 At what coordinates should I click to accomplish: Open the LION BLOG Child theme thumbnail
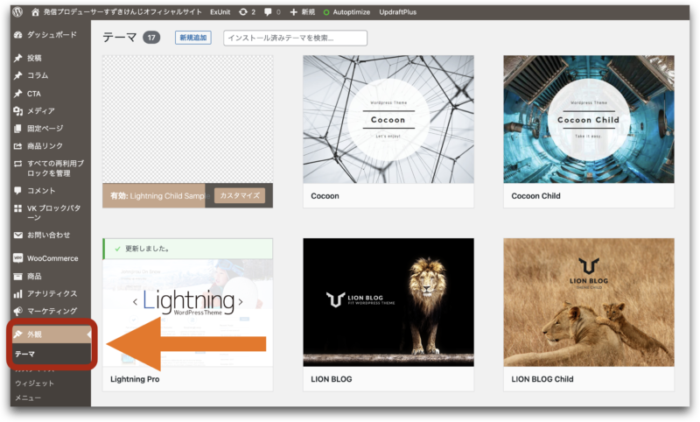[589, 302]
